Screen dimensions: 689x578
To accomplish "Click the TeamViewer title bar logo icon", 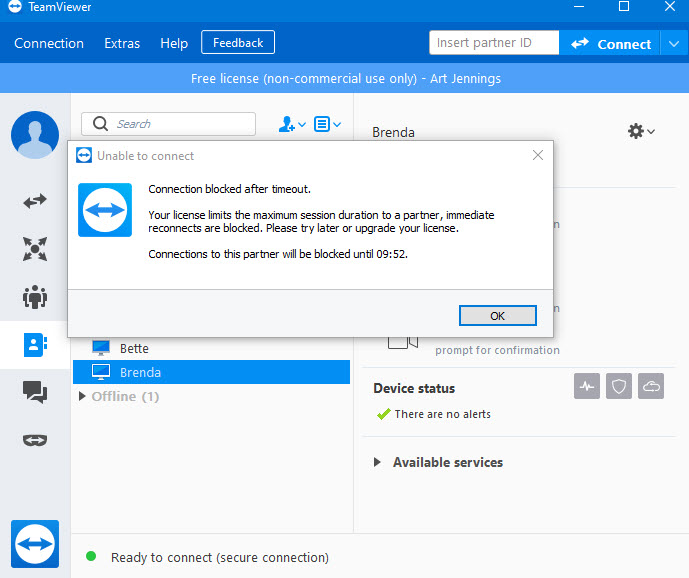I will [x=15, y=7].
